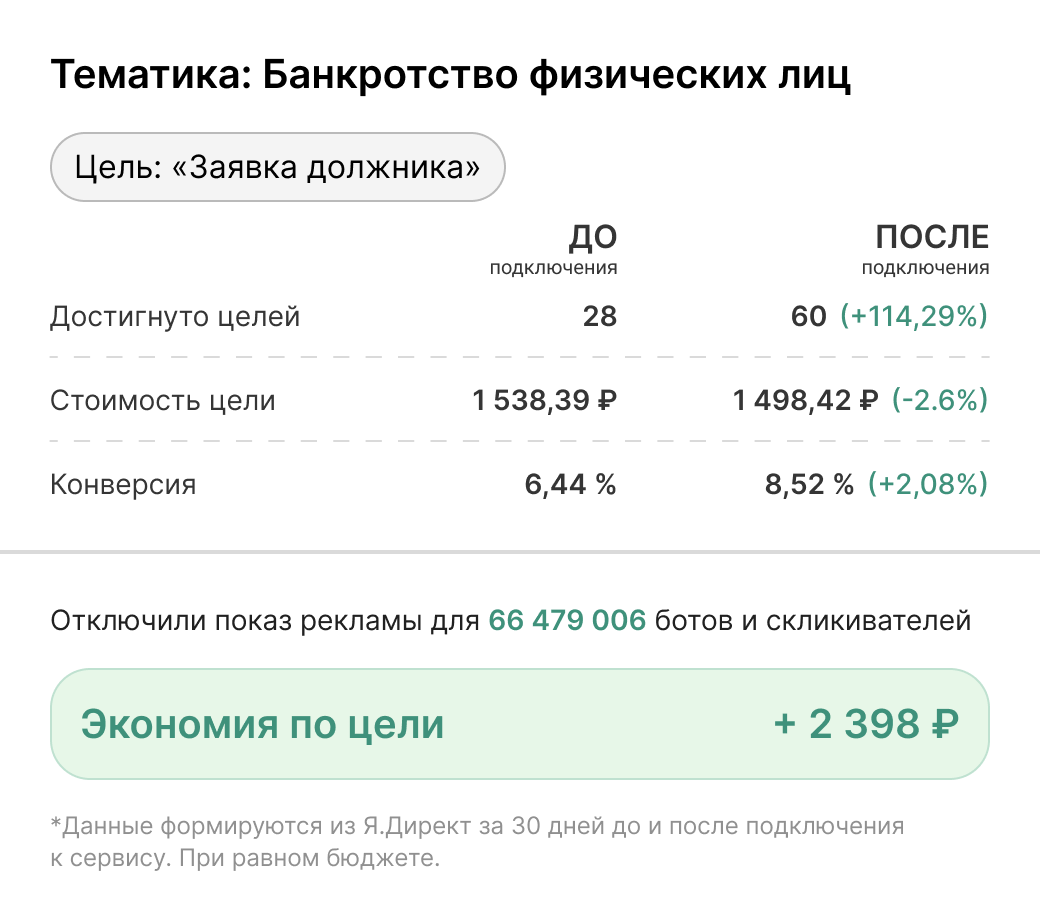Click the Стоимость цели row label

tap(163, 401)
